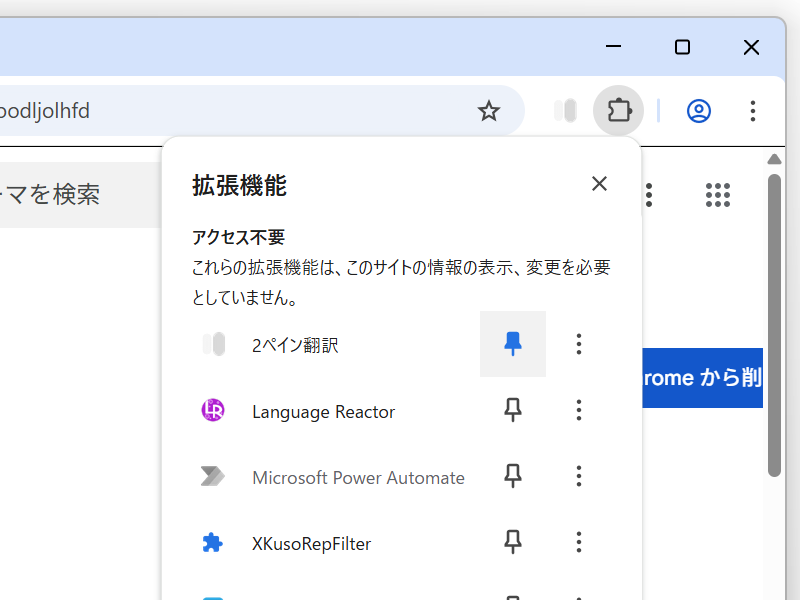Image resolution: width=800 pixels, height=600 pixels.
Task: Open the three-dot menu beside the apps grid
Action: (x=648, y=195)
